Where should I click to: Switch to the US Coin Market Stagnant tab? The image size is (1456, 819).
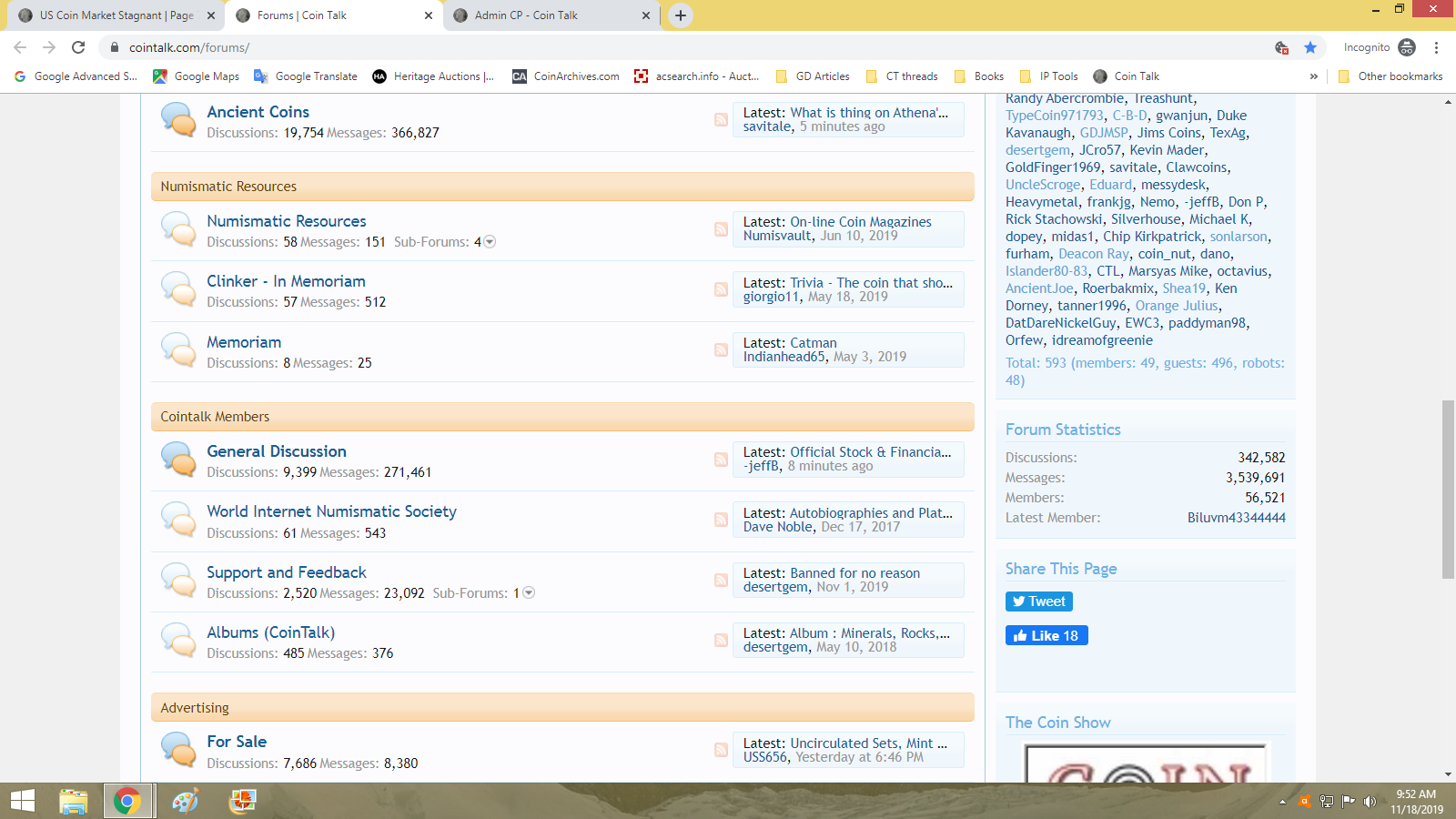[116, 15]
